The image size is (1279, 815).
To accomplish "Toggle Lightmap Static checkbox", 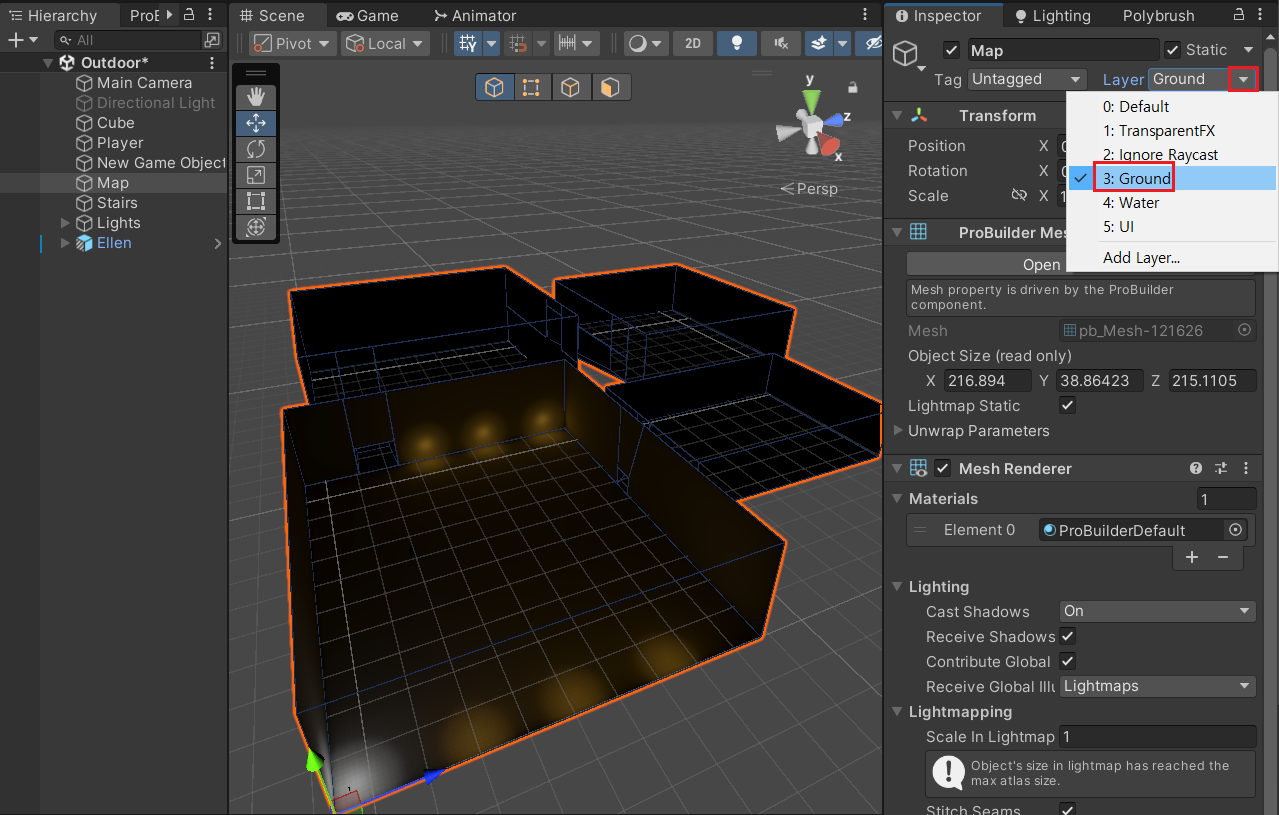I will [x=1067, y=406].
